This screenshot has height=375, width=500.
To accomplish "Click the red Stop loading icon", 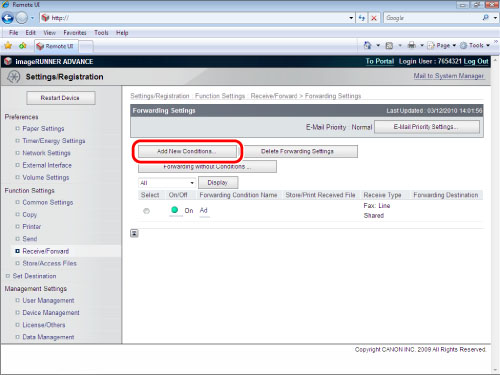I will pyautogui.click(x=374, y=18).
